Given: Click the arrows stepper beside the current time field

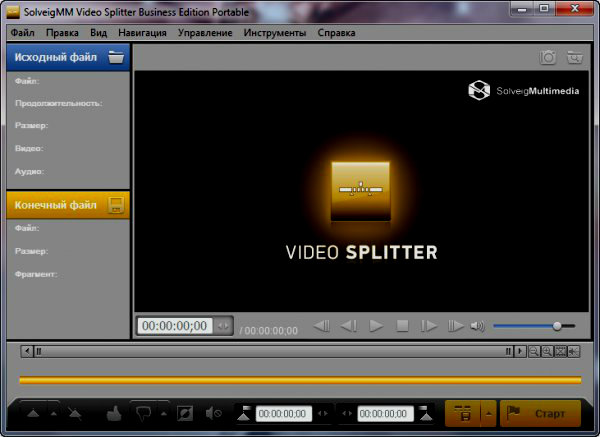Looking at the screenshot, I should click(x=223, y=326).
